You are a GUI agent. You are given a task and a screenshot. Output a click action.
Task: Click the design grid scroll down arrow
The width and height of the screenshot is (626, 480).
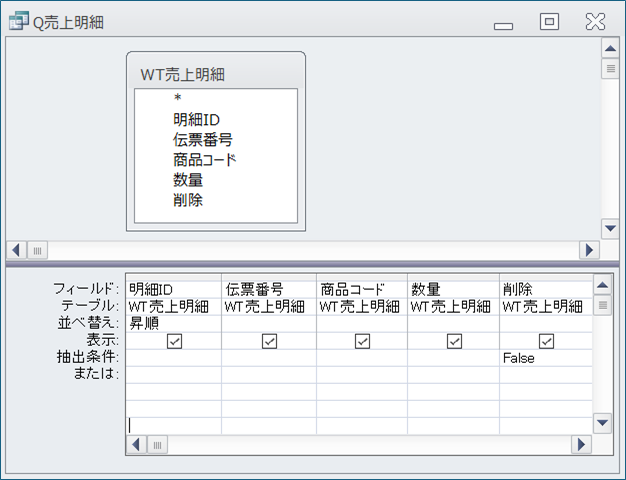point(602,423)
